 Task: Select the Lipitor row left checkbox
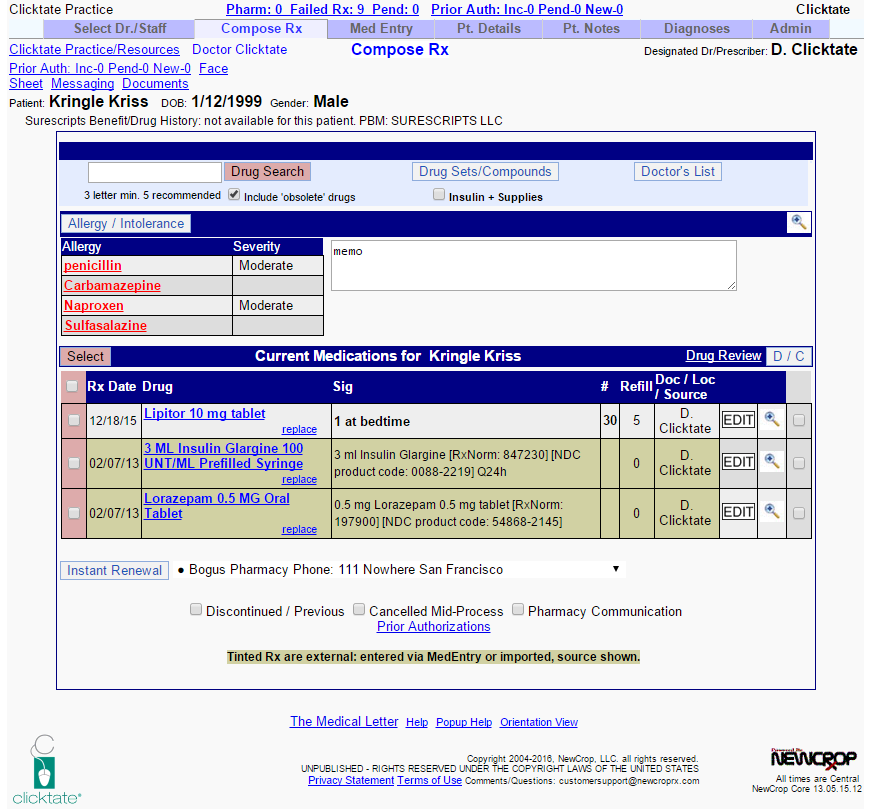(x=73, y=421)
